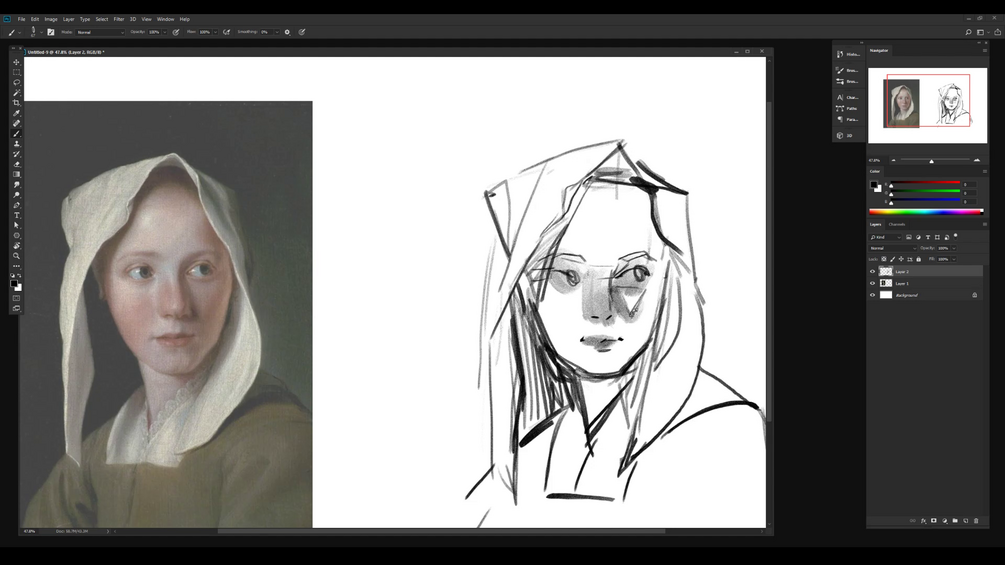Select the Eraser tool
This screenshot has width=1005, height=565.
17,164
